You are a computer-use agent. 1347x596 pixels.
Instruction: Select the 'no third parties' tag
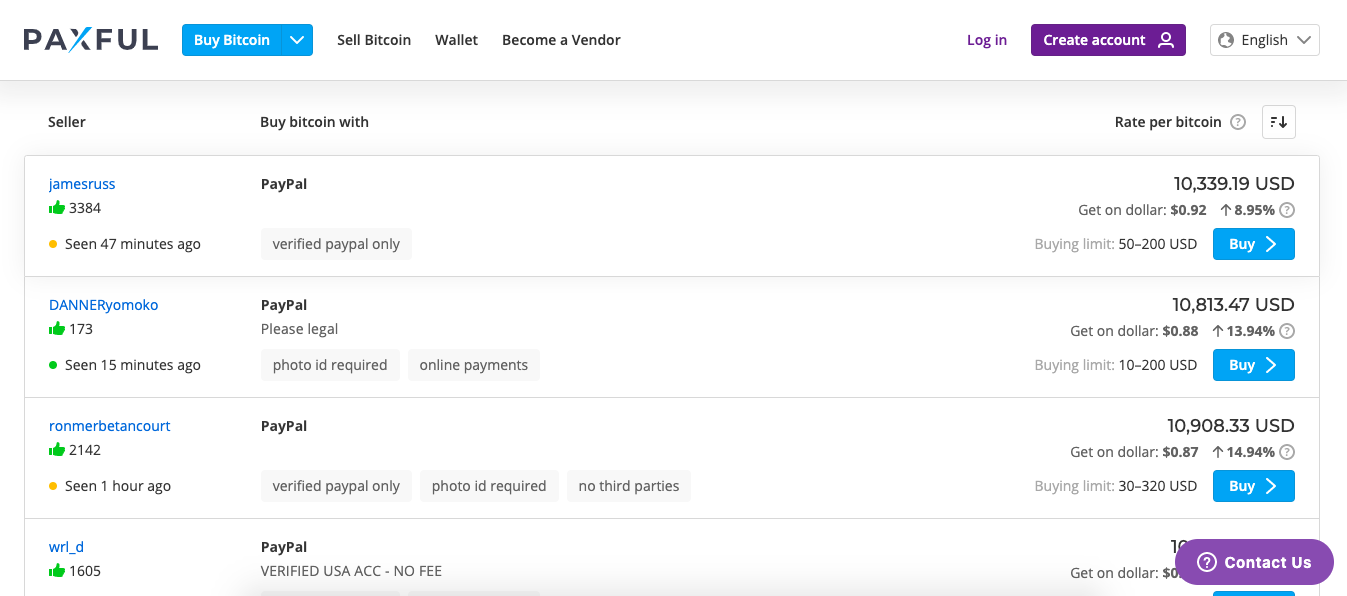pos(629,486)
